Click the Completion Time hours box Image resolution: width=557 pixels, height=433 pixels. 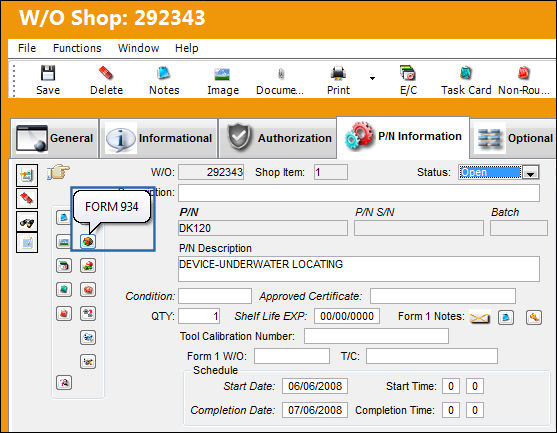451,410
